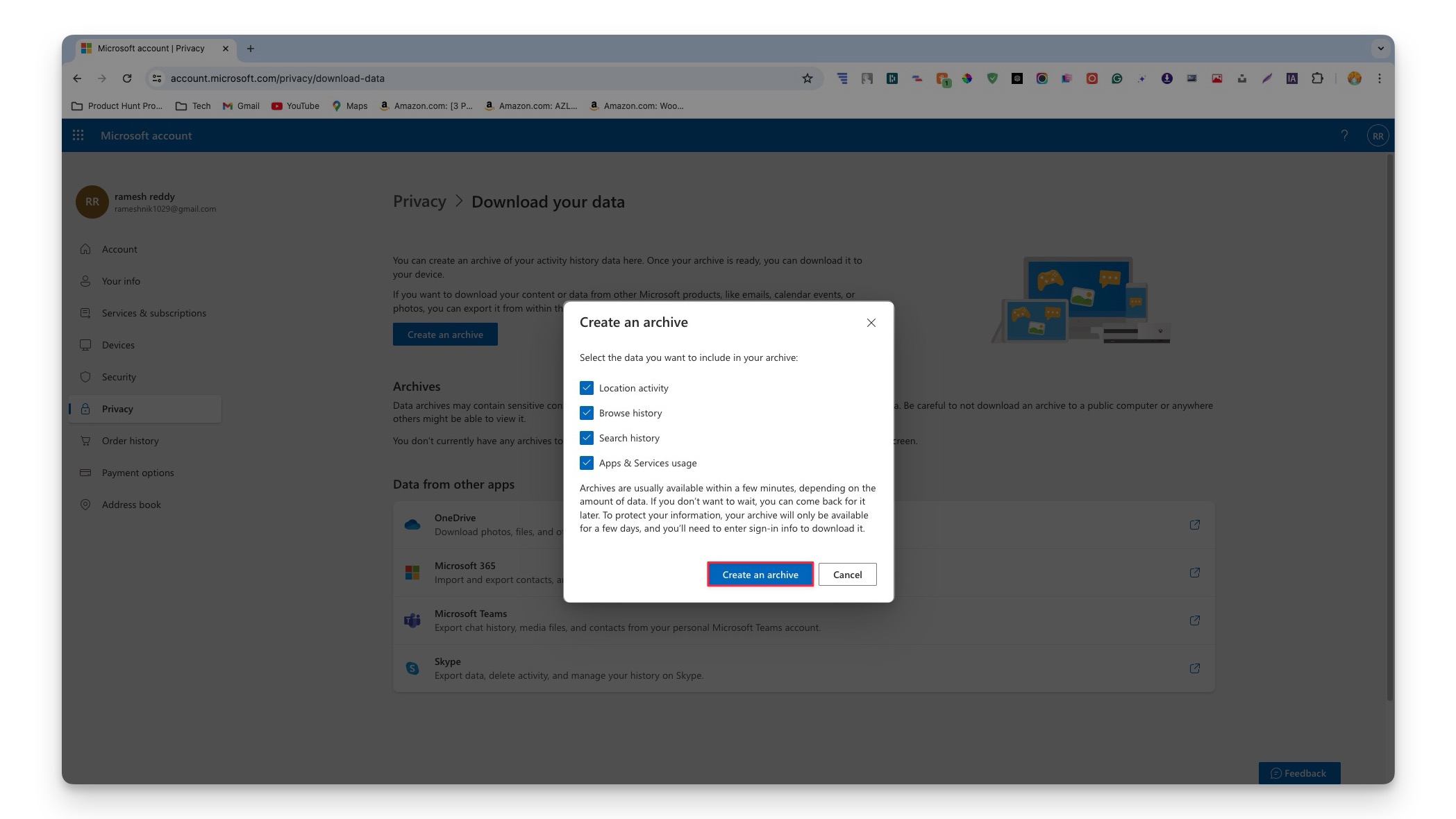
Task: Open the YouTube bookmark
Action: [x=296, y=106]
